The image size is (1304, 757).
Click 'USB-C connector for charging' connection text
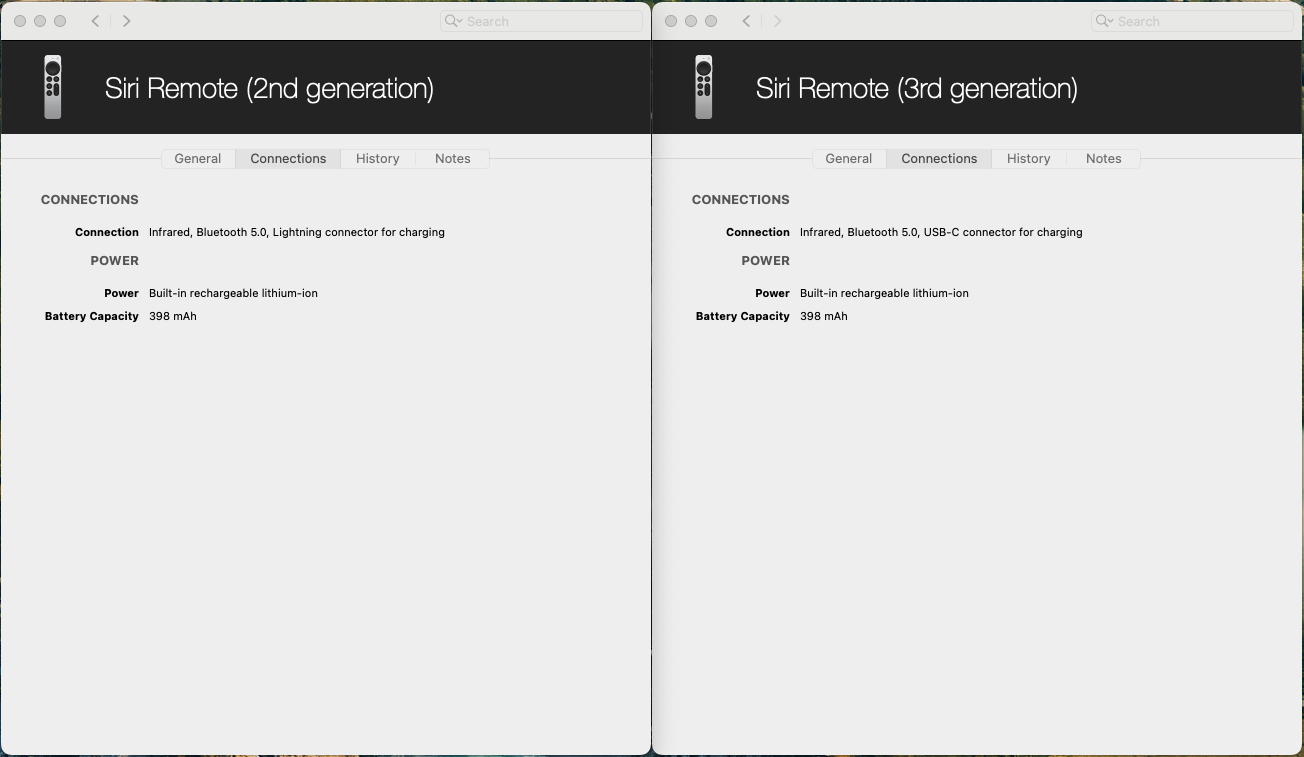coord(1003,232)
